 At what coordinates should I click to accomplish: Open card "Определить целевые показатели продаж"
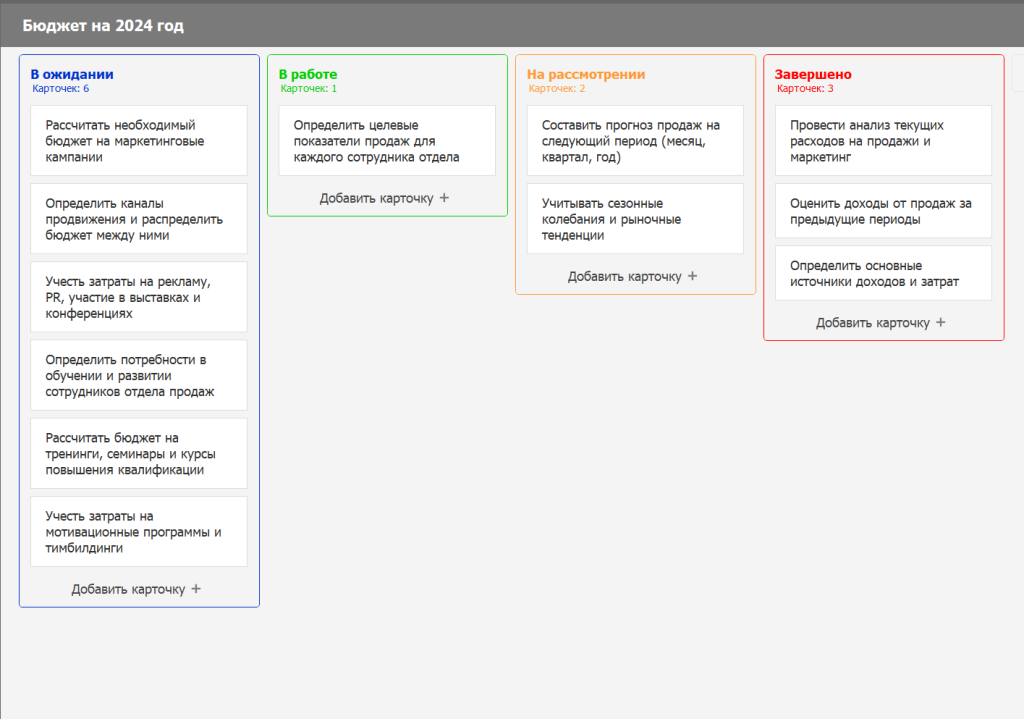point(387,141)
